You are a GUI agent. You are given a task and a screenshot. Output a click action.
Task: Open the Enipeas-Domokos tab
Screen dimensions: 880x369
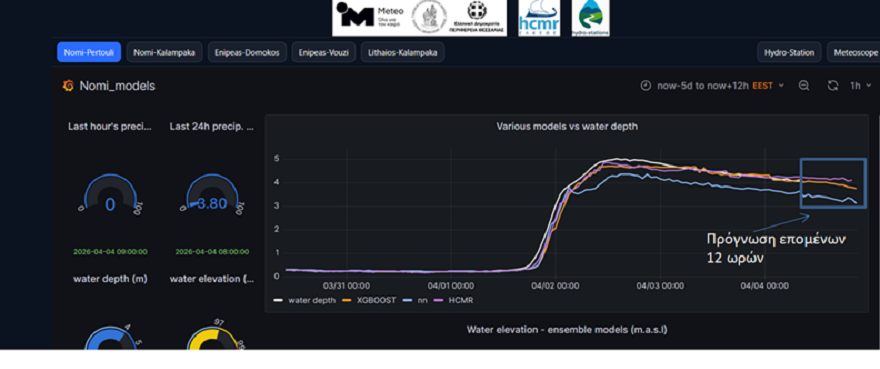click(x=248, y=52)
